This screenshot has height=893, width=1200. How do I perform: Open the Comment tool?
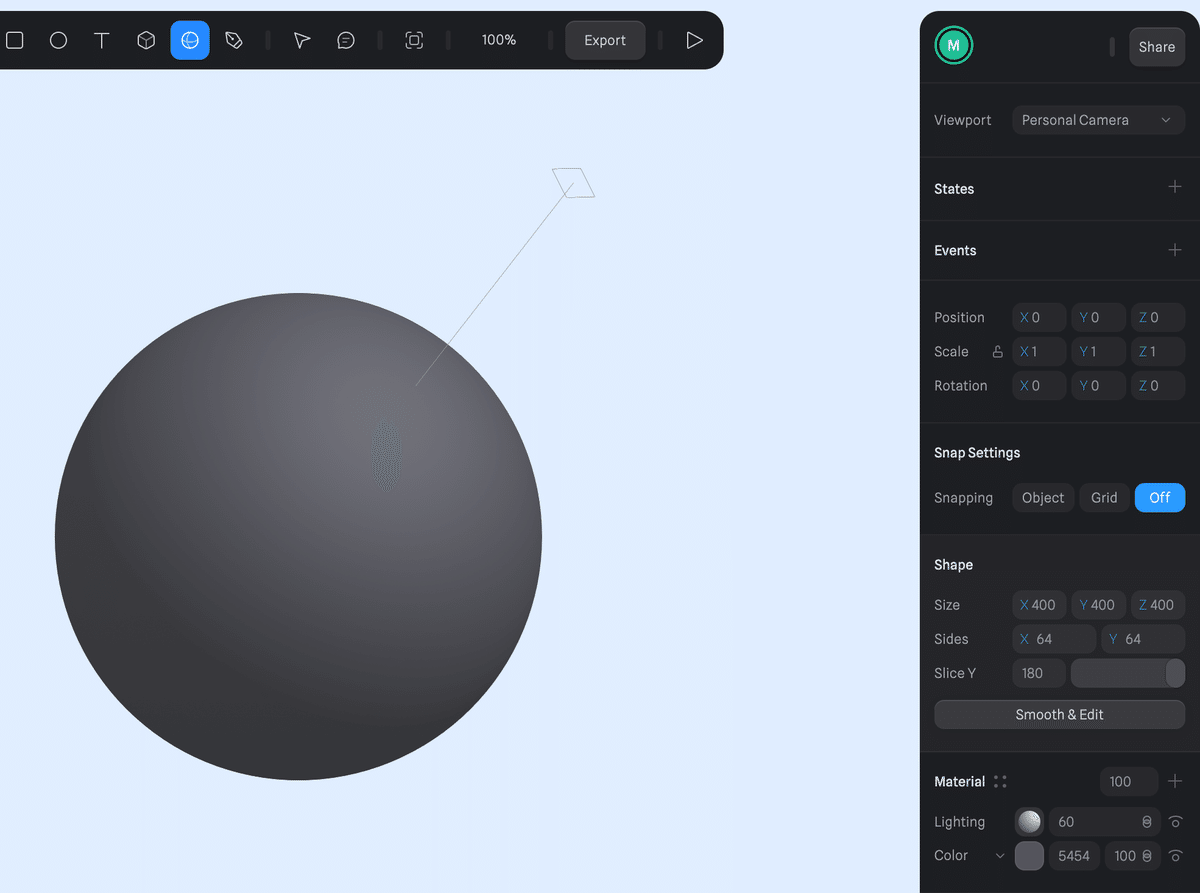click(x=346, y=40)
